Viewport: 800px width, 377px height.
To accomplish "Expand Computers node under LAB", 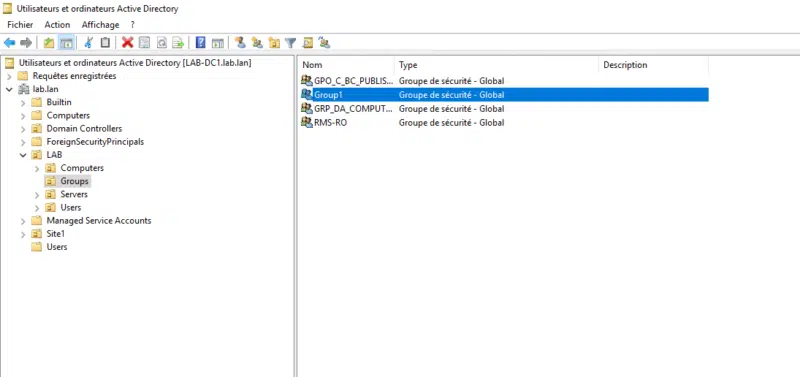I will pos(37,168).
